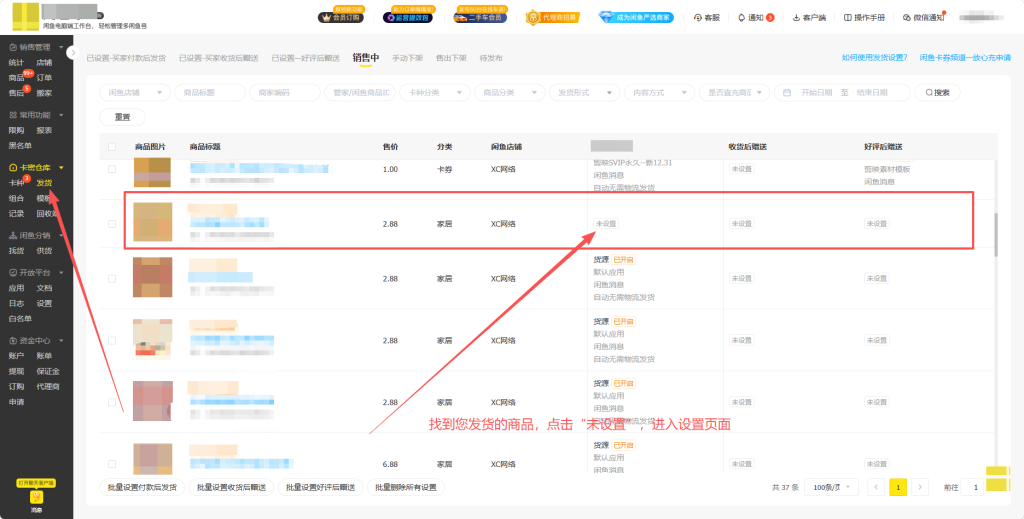
Task: Switch to 已设置-好评后赠送 tab
Action: coord(306,58)
